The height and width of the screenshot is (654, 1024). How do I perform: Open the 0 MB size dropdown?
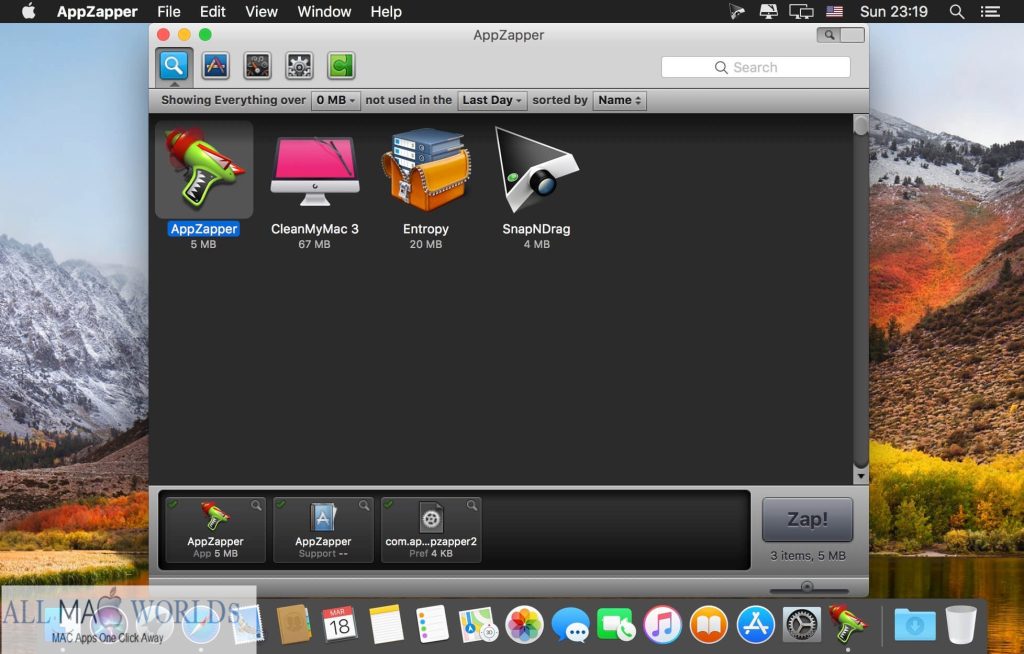(336, 100)
